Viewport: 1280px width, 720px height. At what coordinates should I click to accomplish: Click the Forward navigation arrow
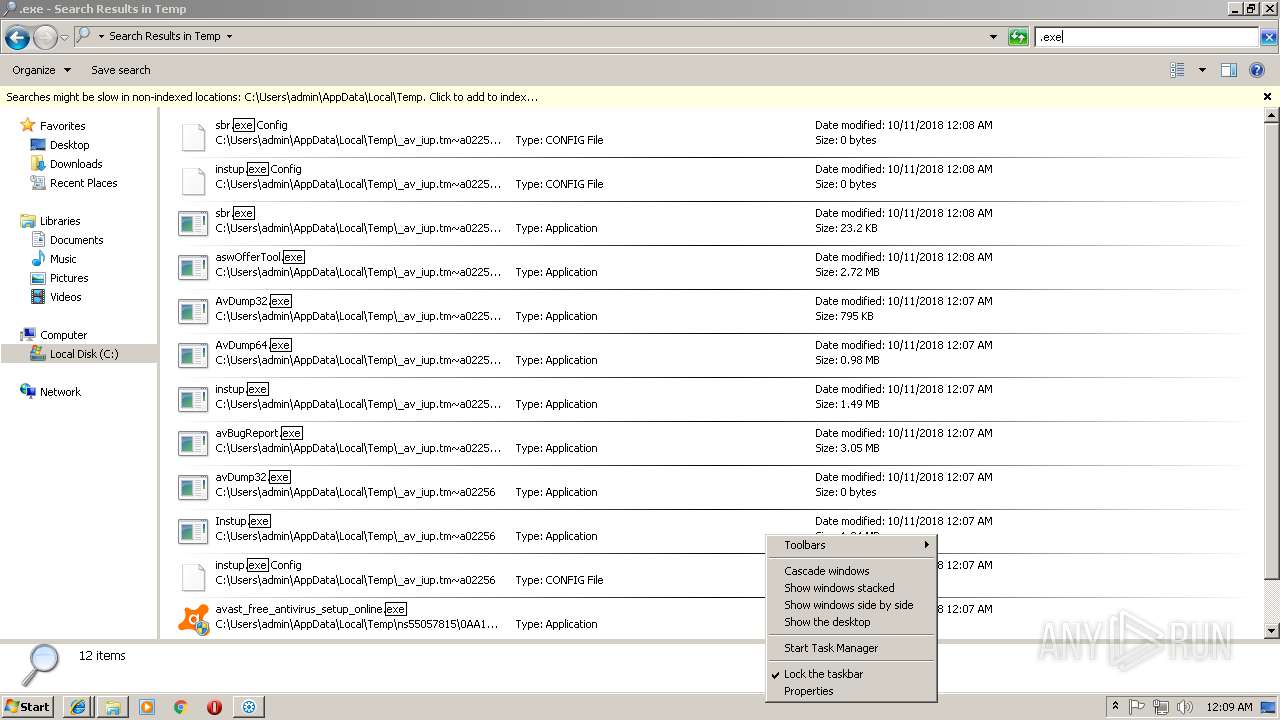[45, 37]
